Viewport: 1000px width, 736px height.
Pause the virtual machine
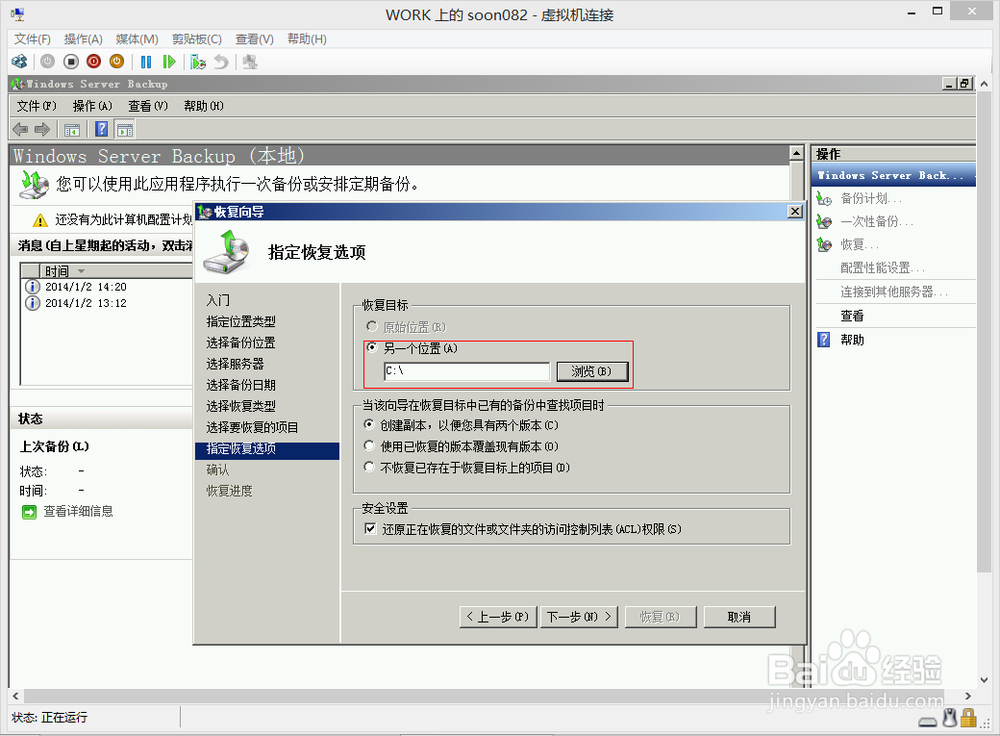coord(146,62)
